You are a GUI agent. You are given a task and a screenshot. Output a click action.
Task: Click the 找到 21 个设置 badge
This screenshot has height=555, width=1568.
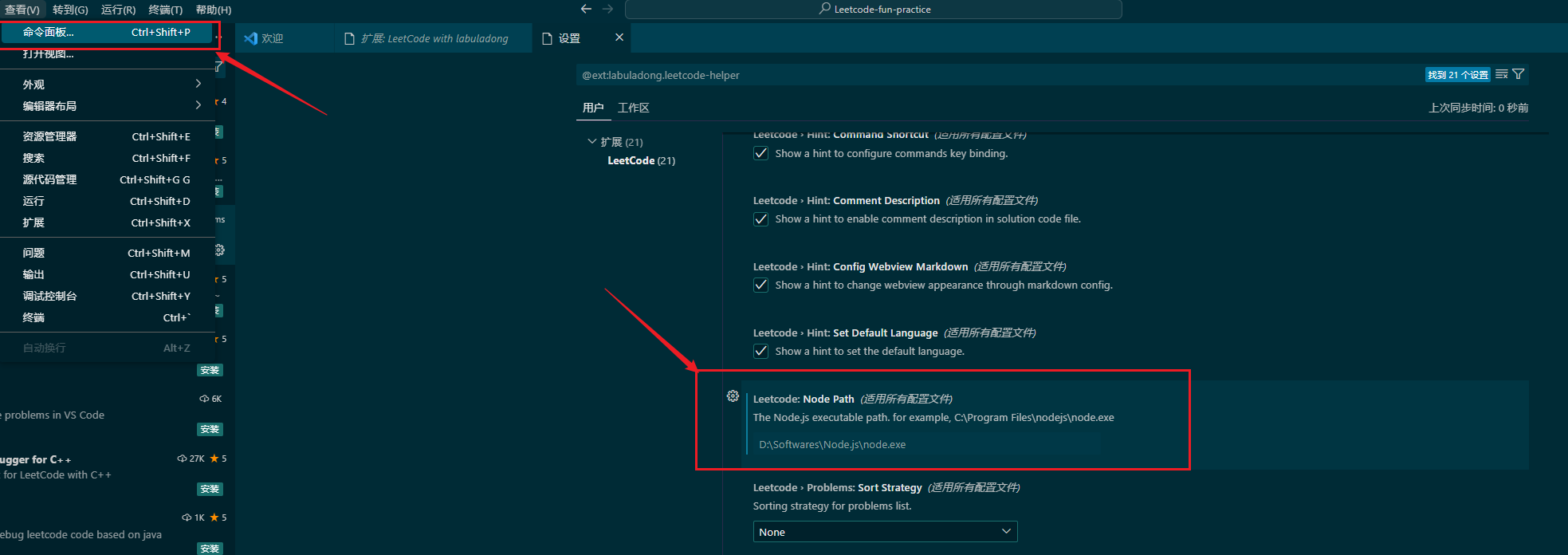point(1458,75)
